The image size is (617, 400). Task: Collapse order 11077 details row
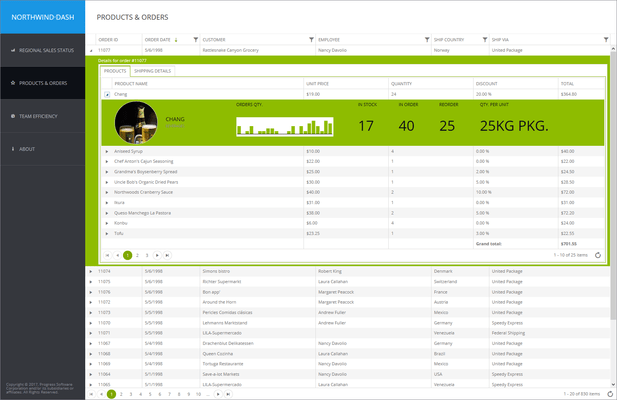pos(91,49)
